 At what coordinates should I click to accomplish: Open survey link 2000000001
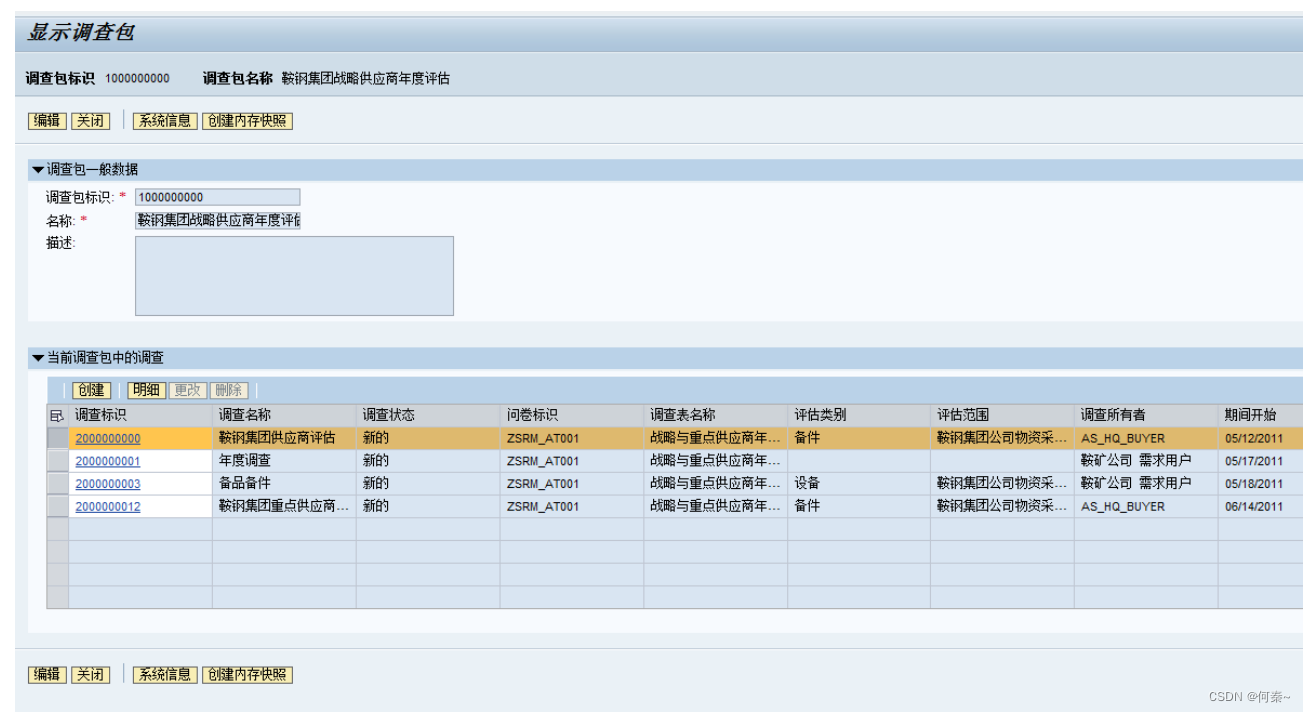(108, 462)
